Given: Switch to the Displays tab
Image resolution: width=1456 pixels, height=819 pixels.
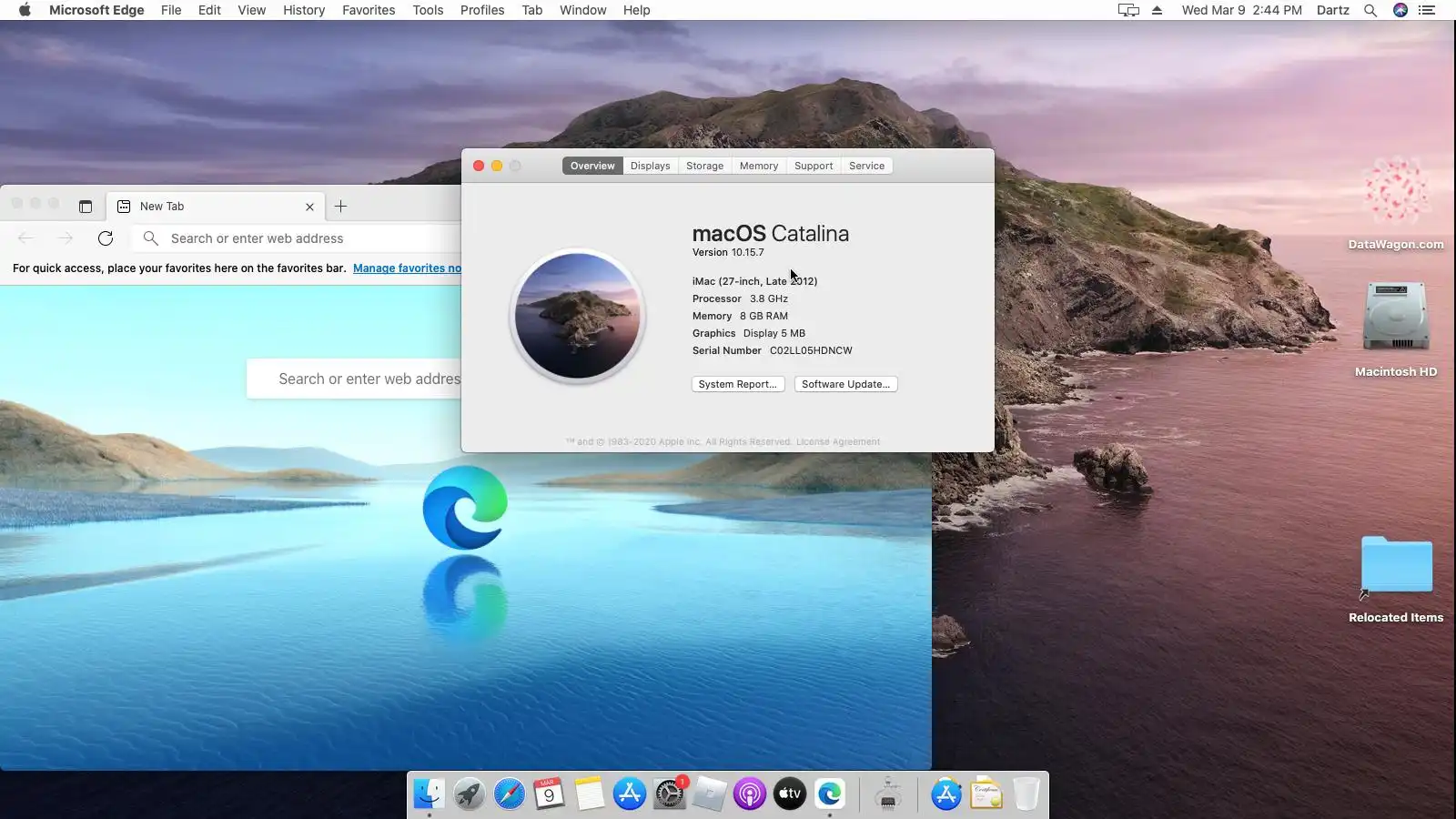Looking at the screenshot, I should tap(651, 166).
